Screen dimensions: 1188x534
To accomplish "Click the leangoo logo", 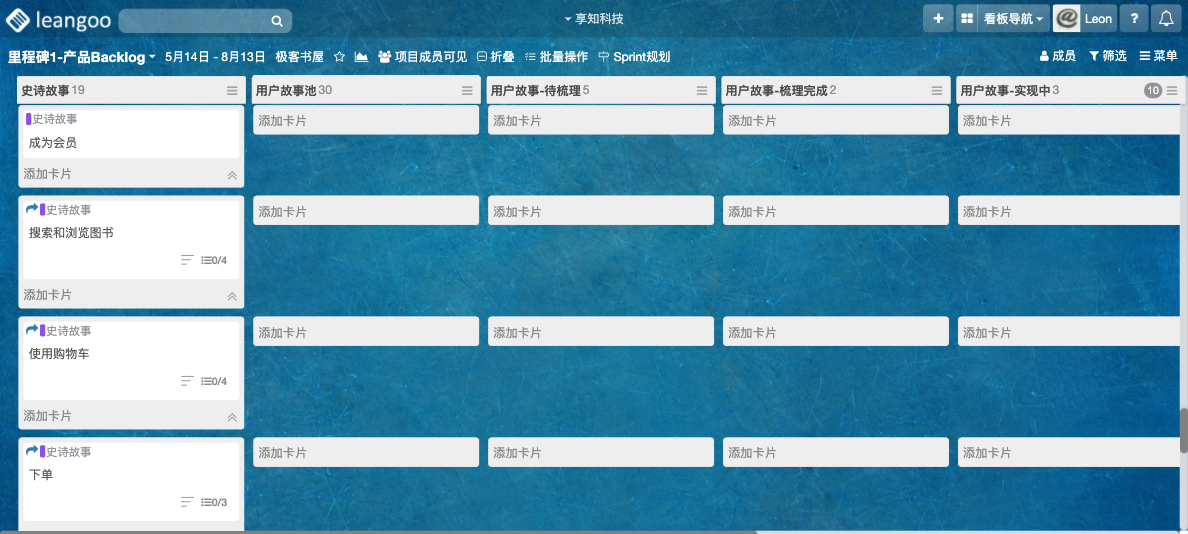I will tap(58, 19).
